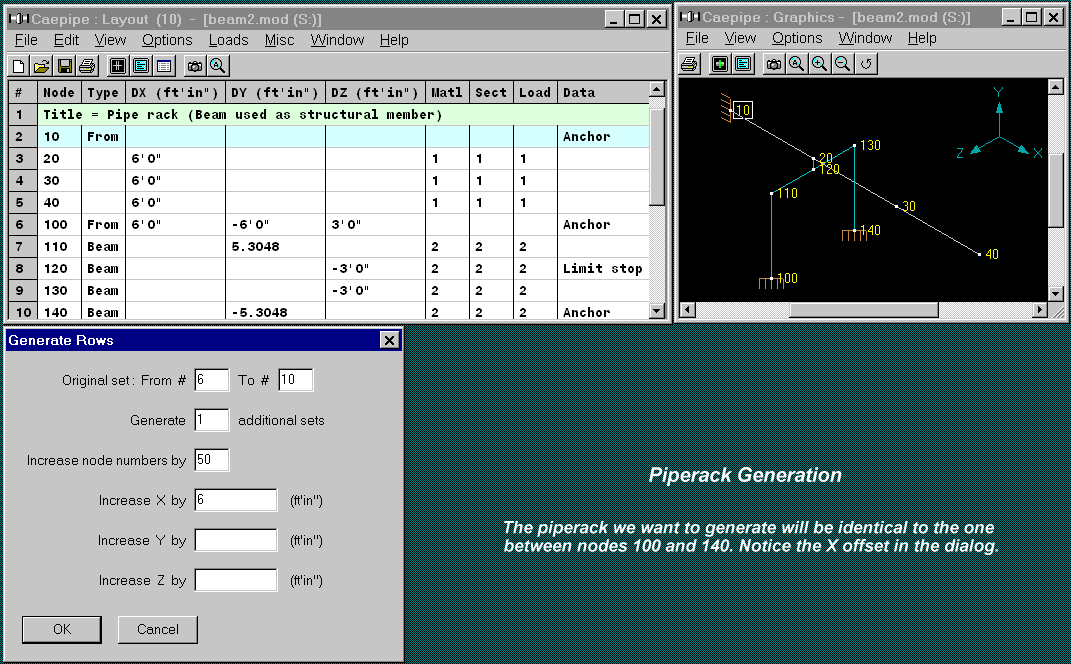Print from the Graphics window toolbar
This screenshot has width=1071, height=664.
pos(690,64)
